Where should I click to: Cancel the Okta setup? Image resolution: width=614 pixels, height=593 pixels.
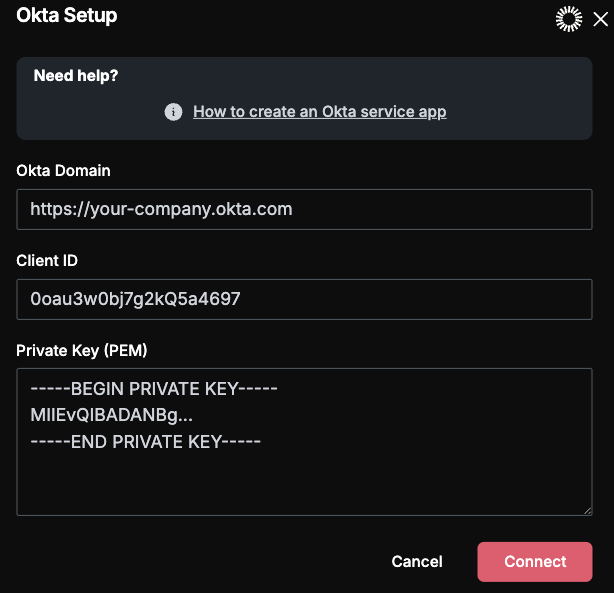click(x=417, y=562)
